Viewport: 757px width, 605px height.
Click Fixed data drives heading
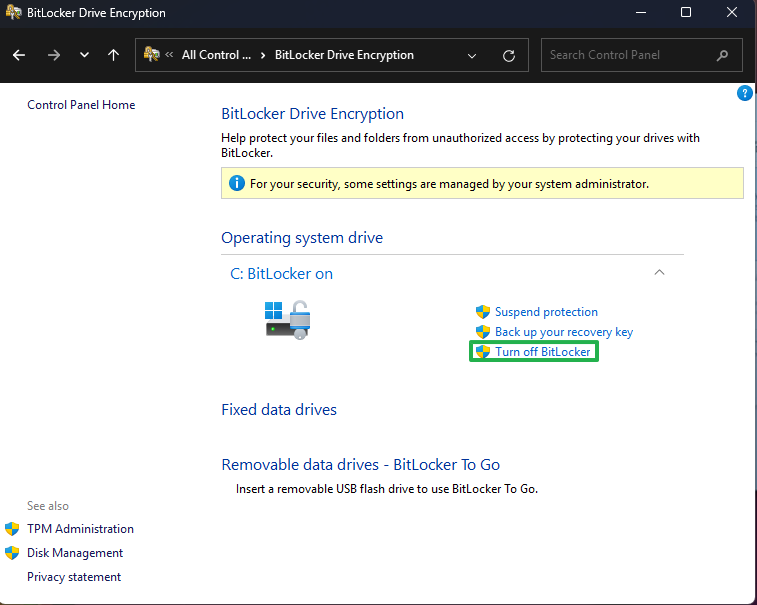[279, 409]
